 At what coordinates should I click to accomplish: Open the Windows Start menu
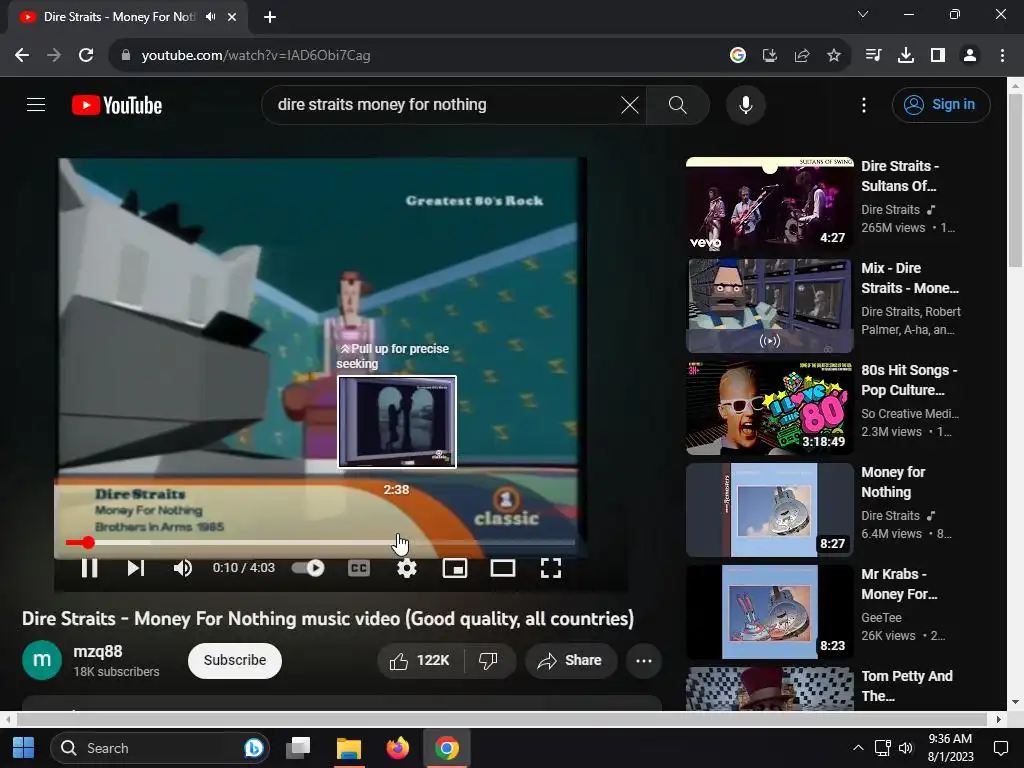point(24,748)
